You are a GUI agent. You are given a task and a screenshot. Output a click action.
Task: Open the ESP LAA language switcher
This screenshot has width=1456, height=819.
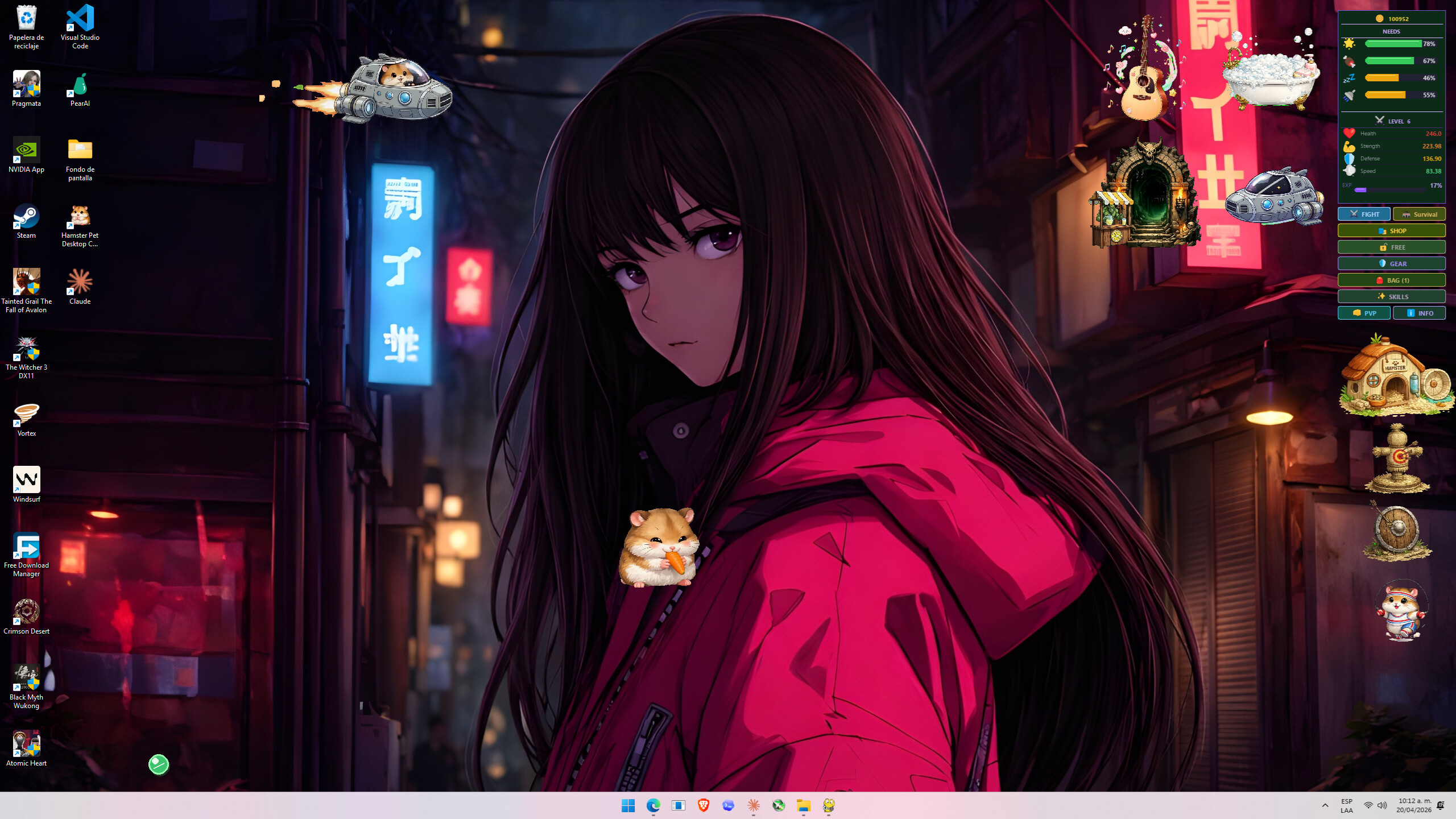[x=1347, y=805]
